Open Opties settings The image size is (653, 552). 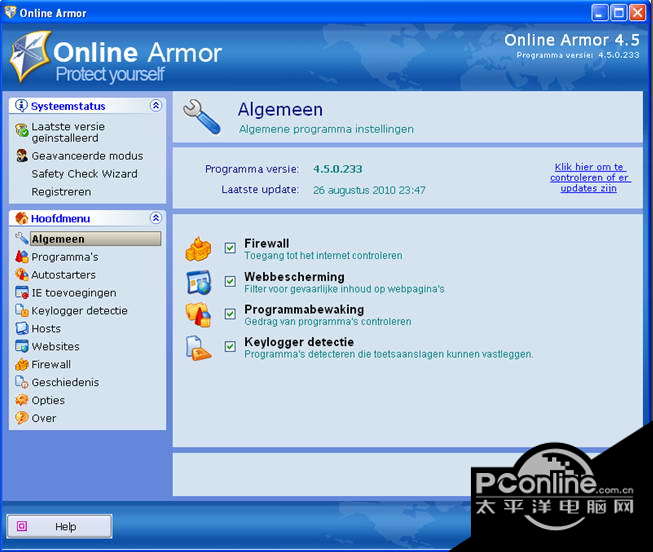(x=48, y=400)
